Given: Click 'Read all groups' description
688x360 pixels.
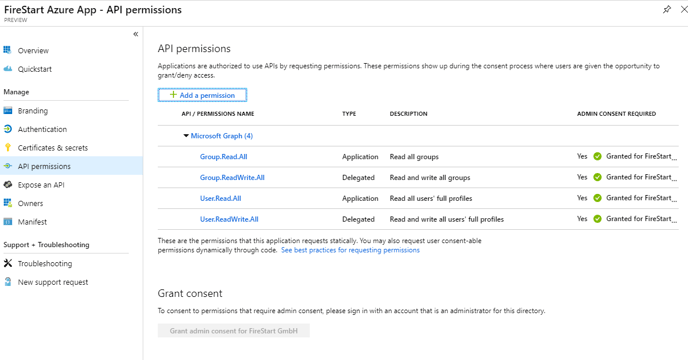Looking at the screenshot, I should (414, 157).
